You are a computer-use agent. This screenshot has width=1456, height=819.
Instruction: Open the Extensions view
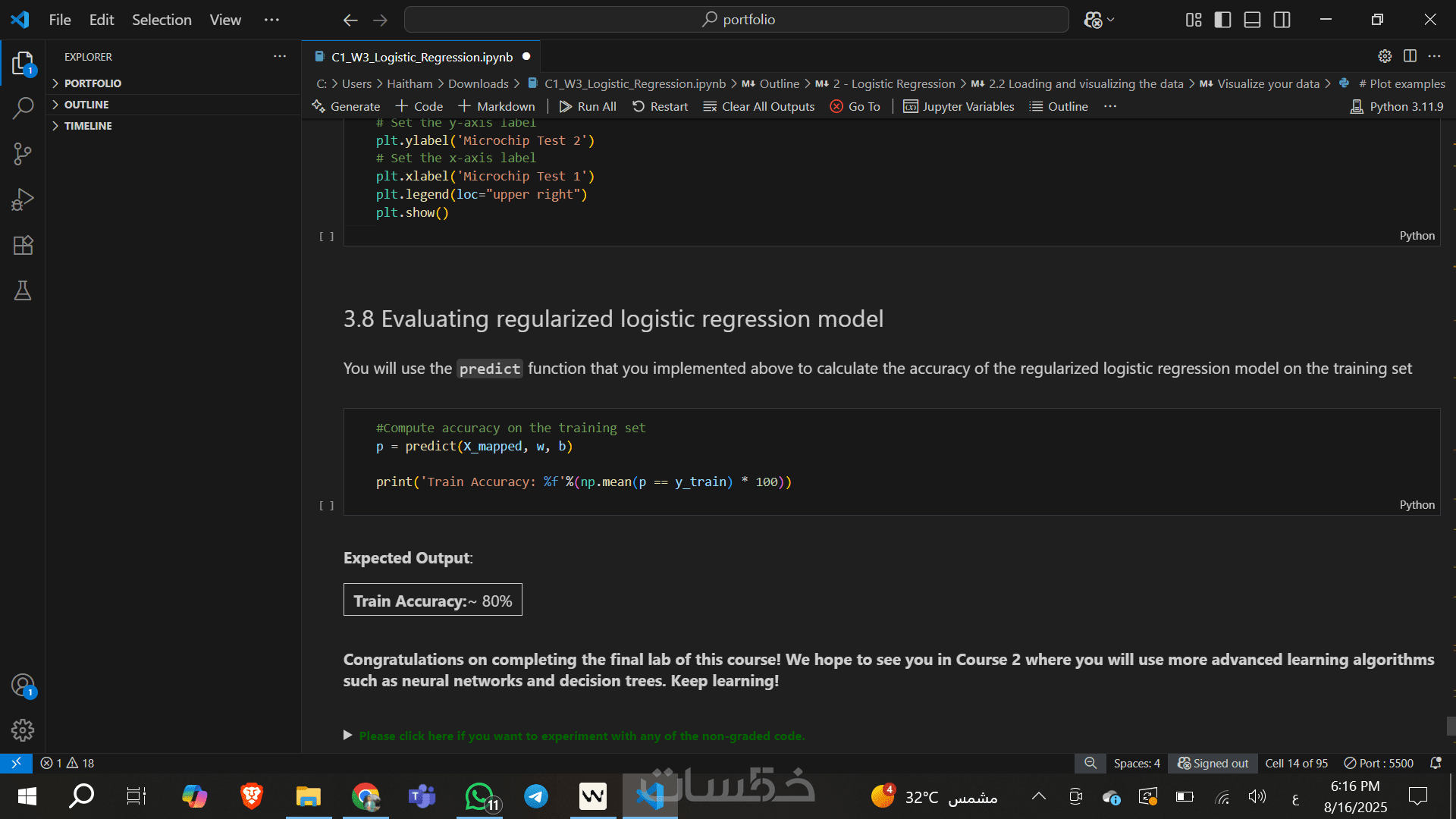click(x=23, y=245)
